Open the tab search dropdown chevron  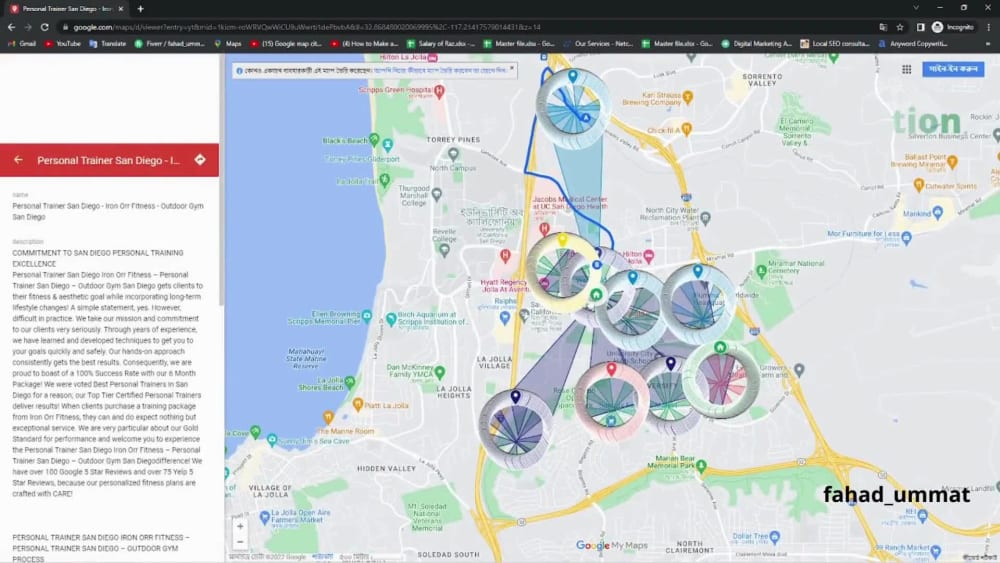[916, 8]
